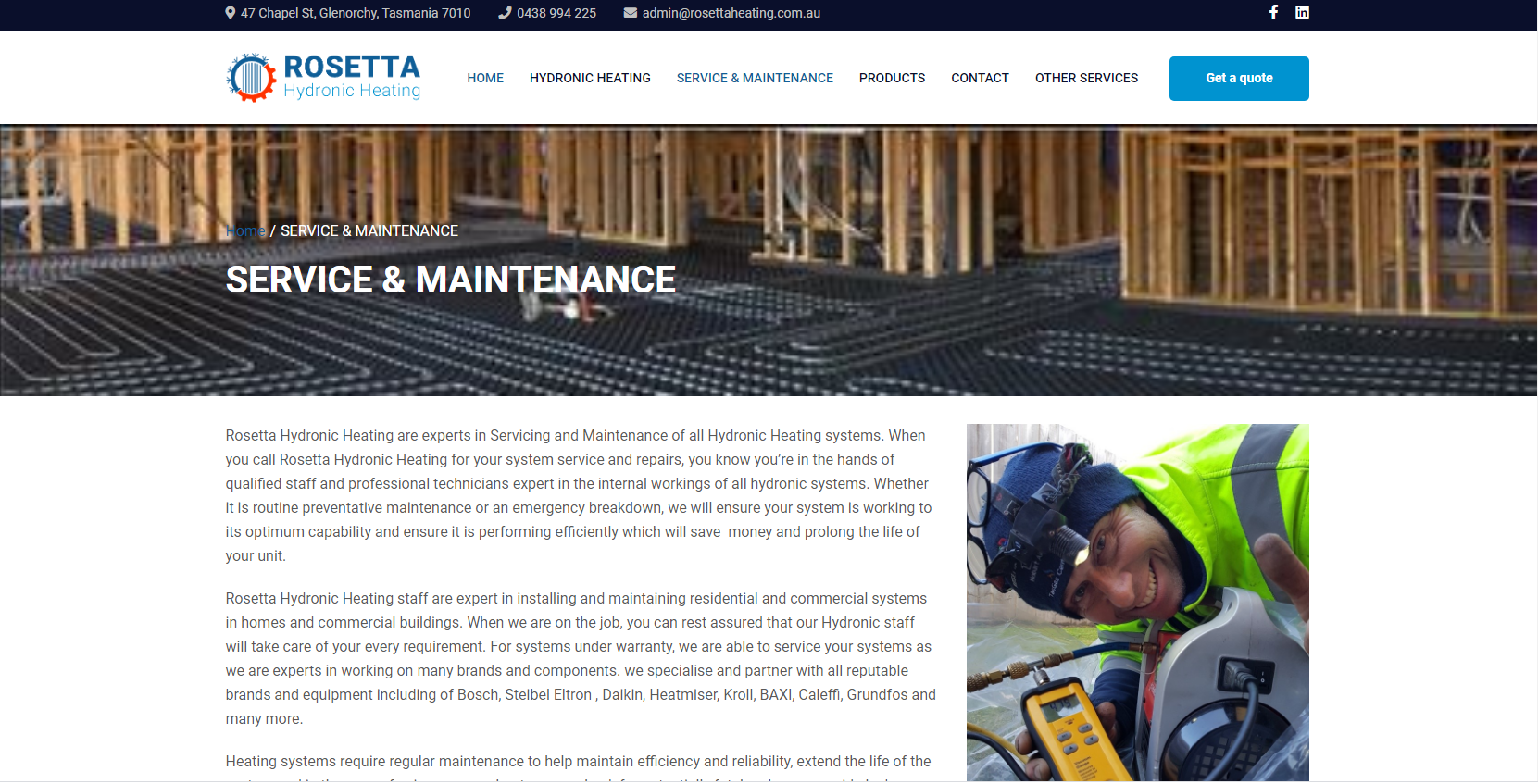This screenshot has width=1538, height=784.
Task: Click the Facebook icon in top bar
Action: [1273, 12]
